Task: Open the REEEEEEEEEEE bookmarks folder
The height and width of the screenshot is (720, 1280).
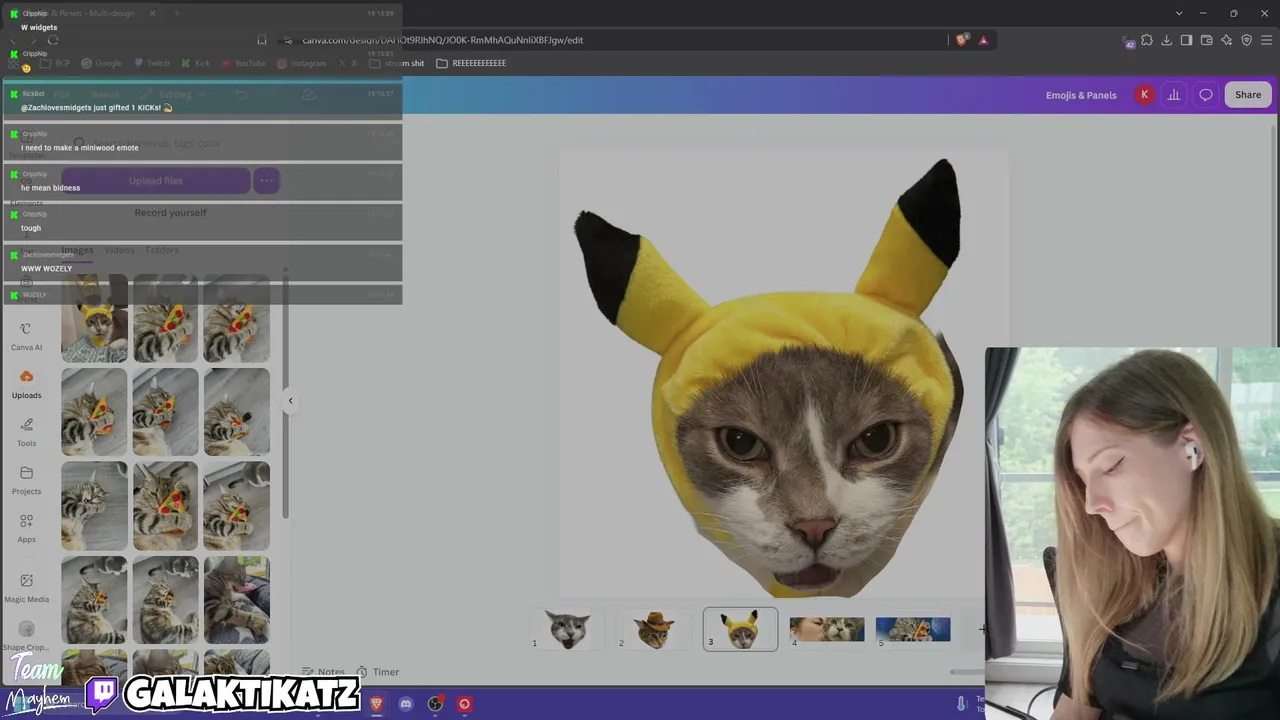Action: tap(471, 63)
